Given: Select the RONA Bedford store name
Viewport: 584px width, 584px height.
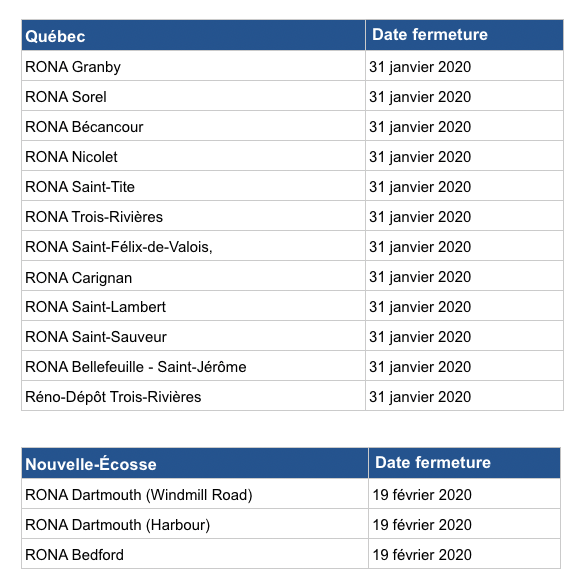Looking at the screenshot, I should pos(74,555).
